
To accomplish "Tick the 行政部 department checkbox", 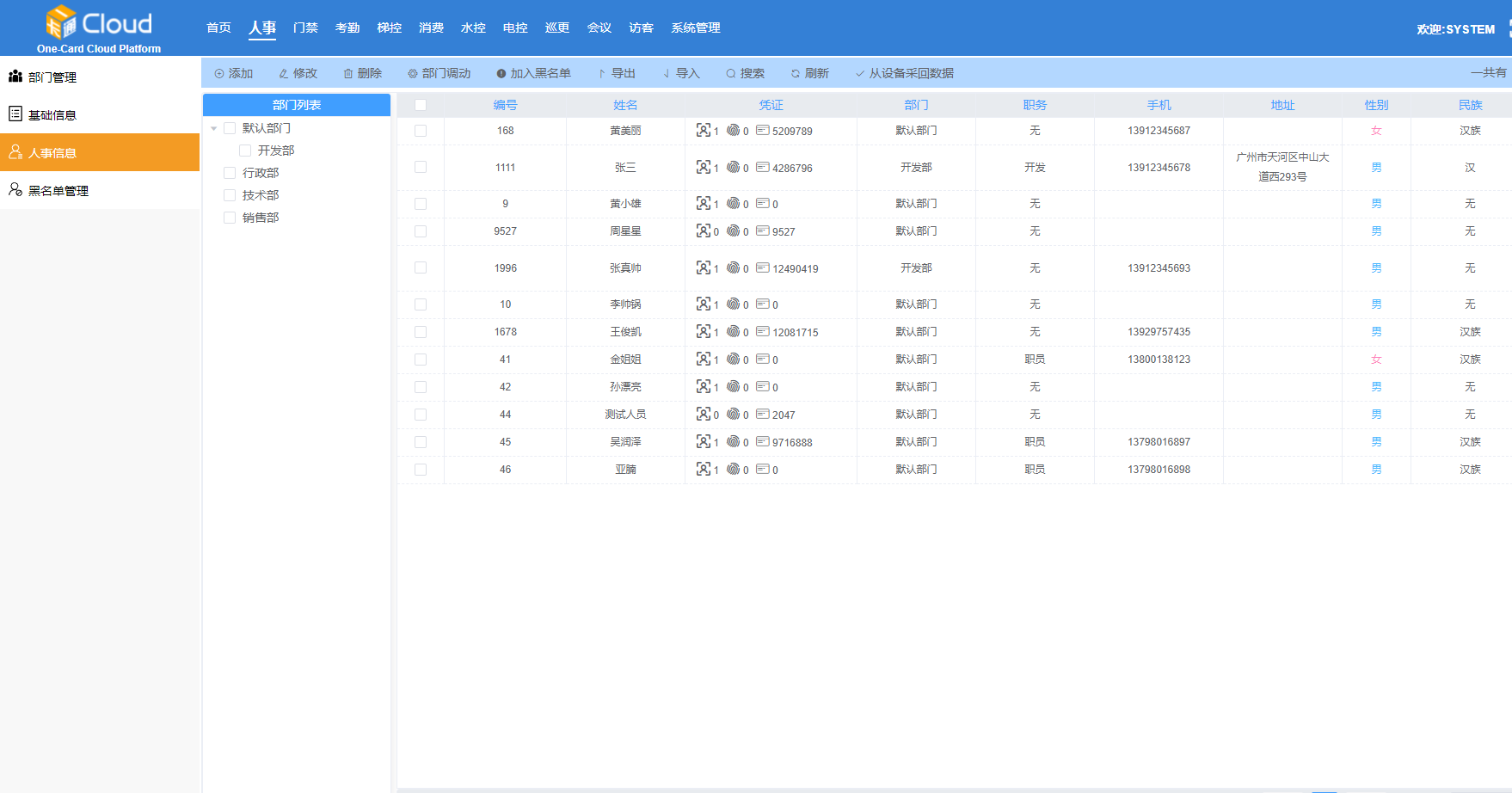I will coord(230,173).
